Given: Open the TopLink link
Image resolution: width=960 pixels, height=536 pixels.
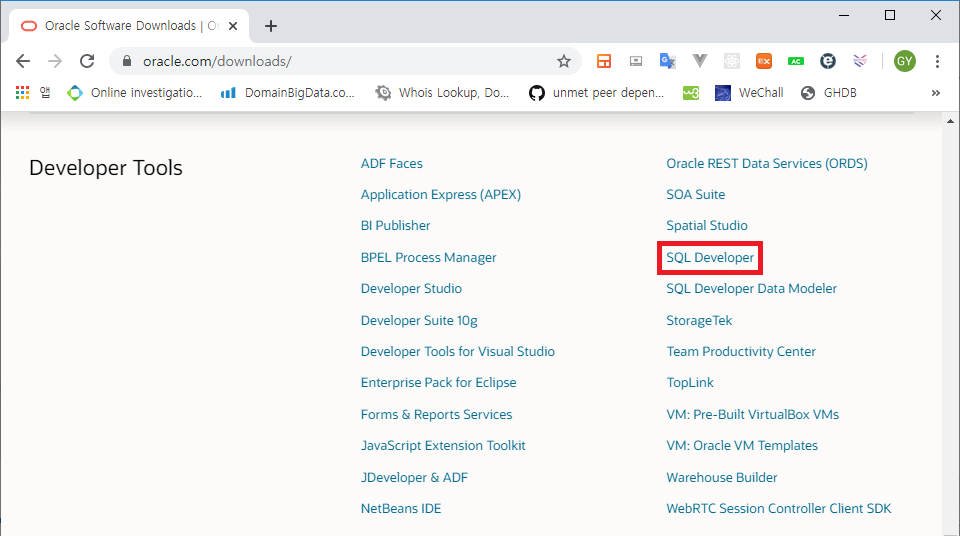Looking at the screenshot, I should tap(690, 383).
